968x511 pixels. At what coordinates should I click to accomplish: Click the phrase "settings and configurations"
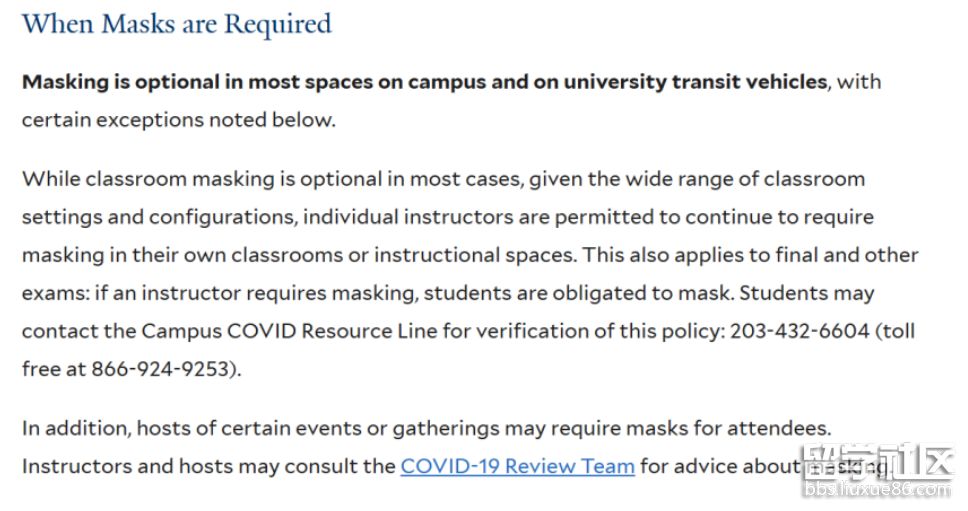tap(157, 217)
